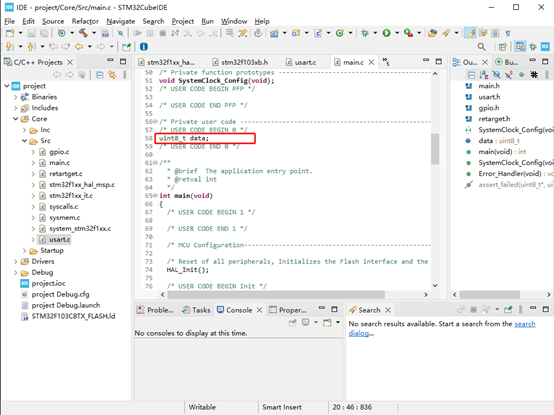The height and width of the screenshot is (415, 554).
Task: Collapse the Core folder
Action: (16, 119)
